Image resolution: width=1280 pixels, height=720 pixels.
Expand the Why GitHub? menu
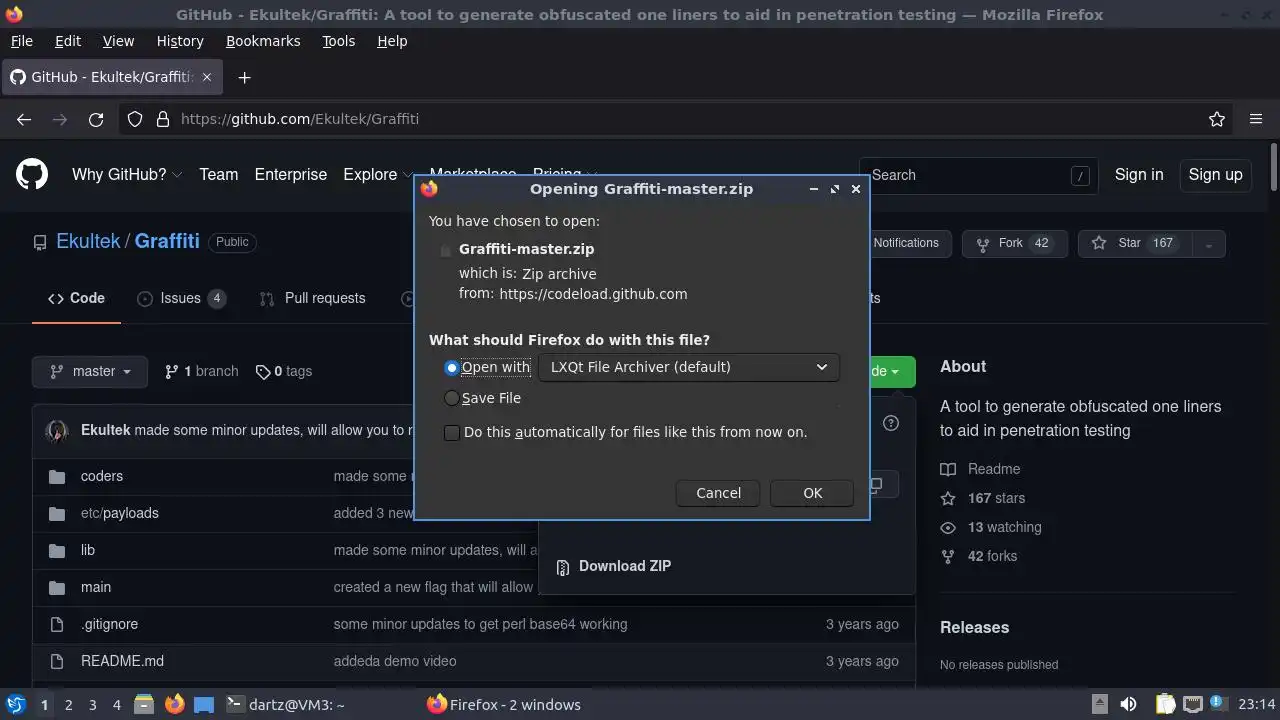[x=127, y=174]
